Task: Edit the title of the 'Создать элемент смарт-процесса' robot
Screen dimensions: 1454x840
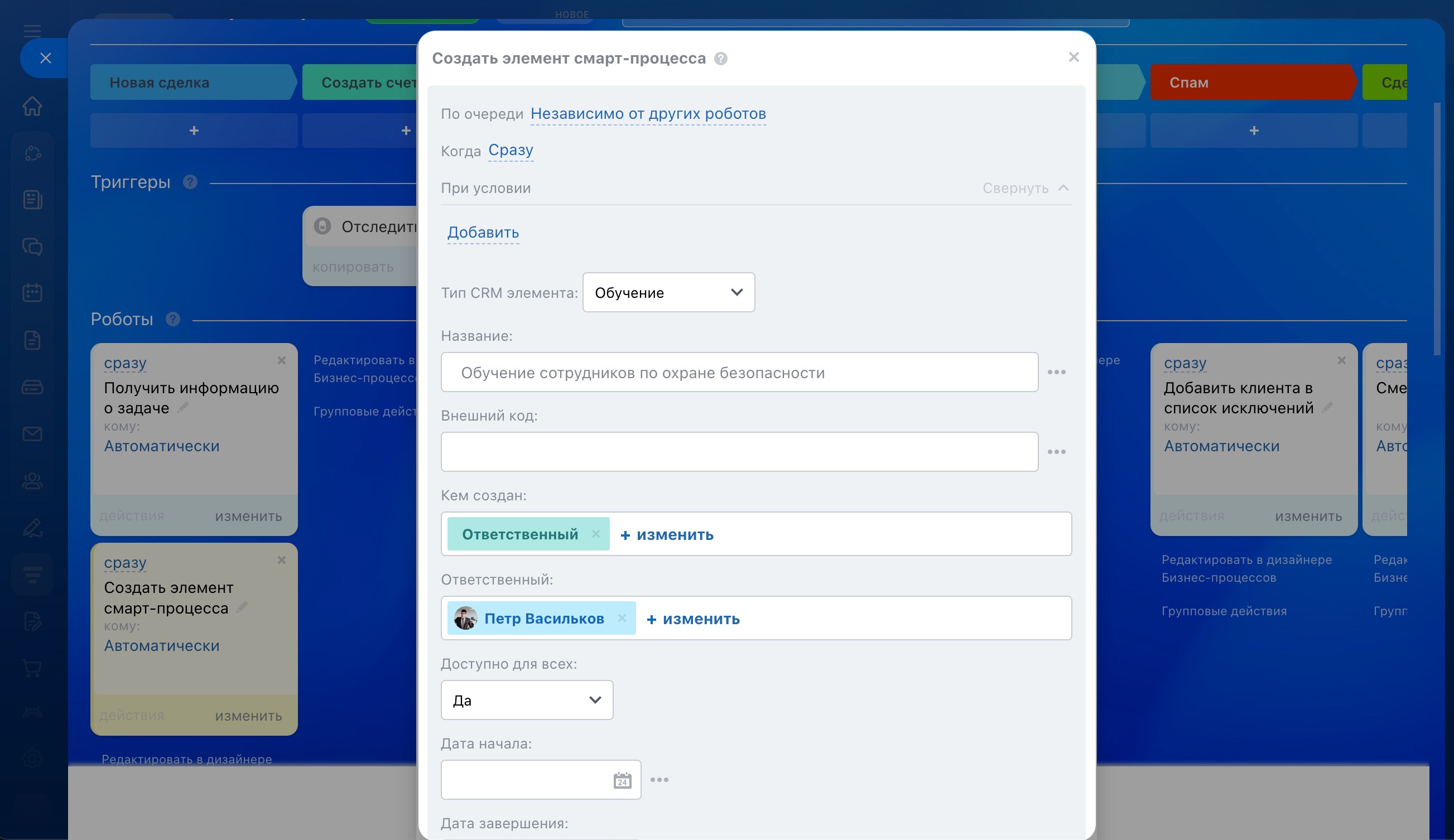Action: click(242, 607)
